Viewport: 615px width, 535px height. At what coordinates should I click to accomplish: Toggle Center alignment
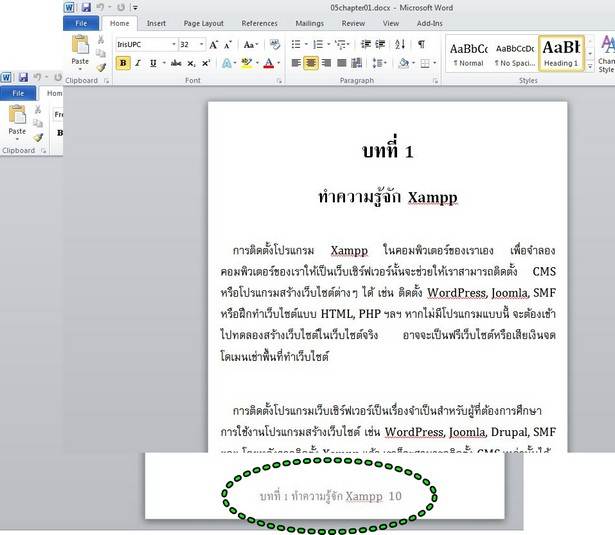coord(311,63)
